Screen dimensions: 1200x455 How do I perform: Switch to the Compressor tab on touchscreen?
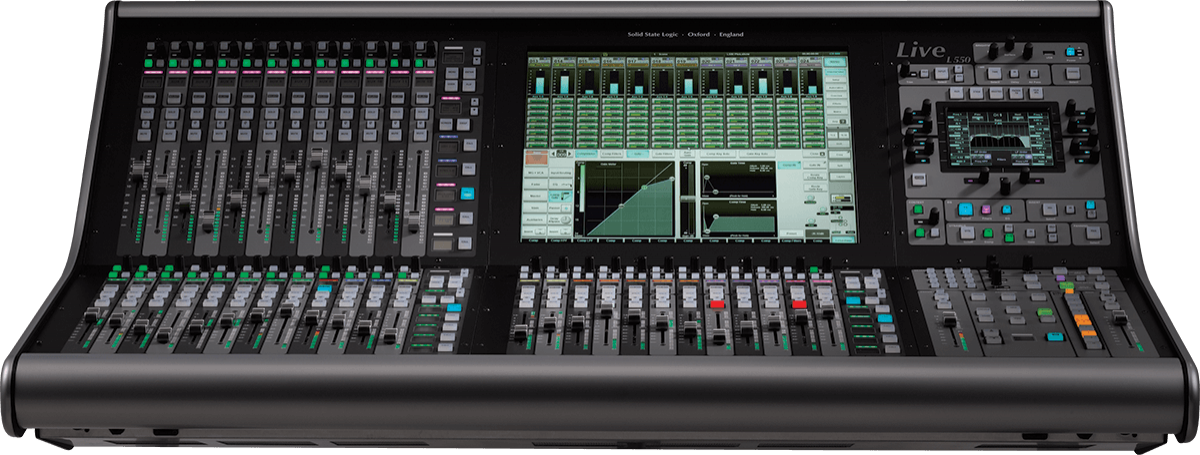click(585, 154)
